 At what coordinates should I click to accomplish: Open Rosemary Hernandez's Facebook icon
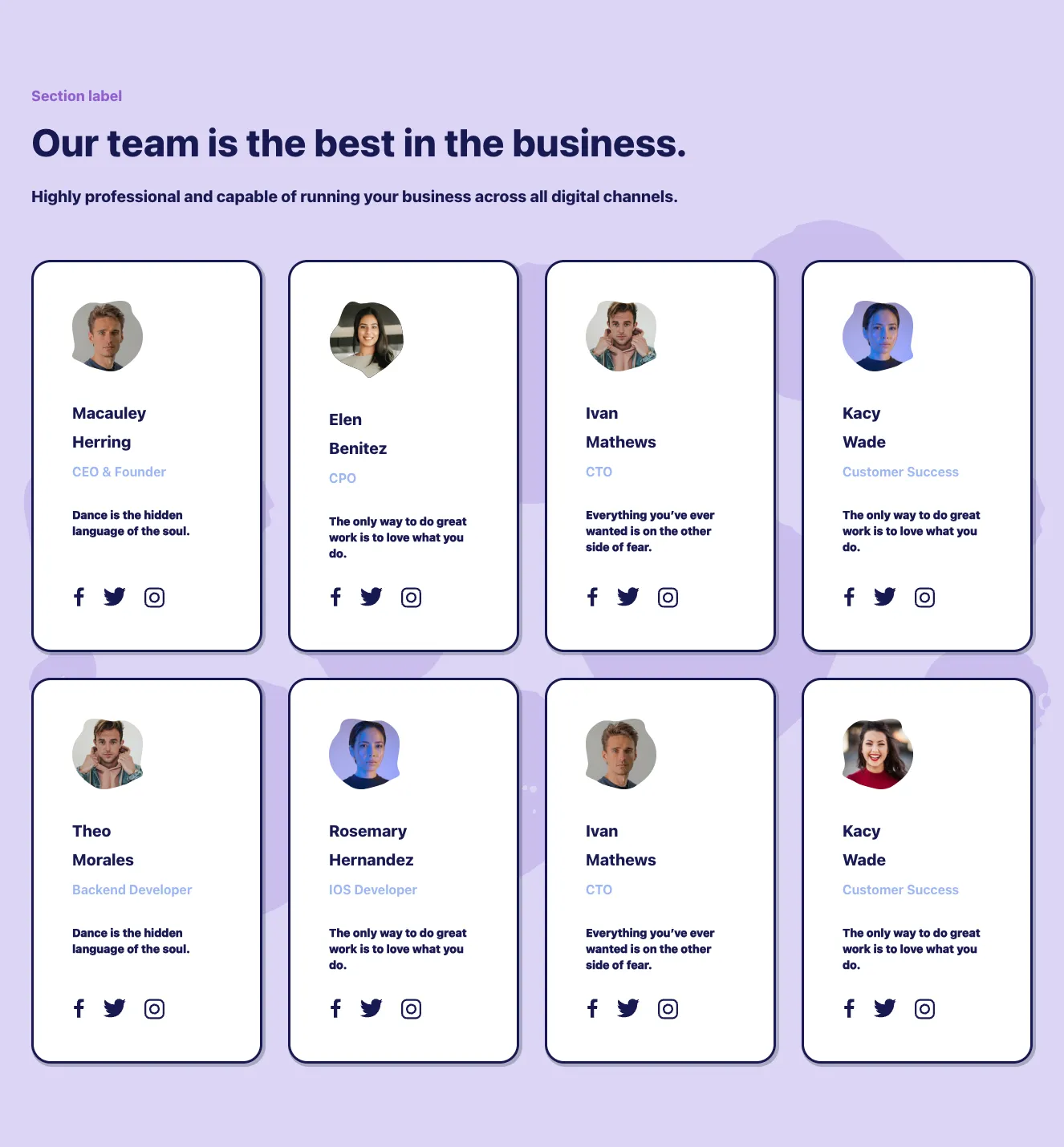click(x=335, y=1008)
